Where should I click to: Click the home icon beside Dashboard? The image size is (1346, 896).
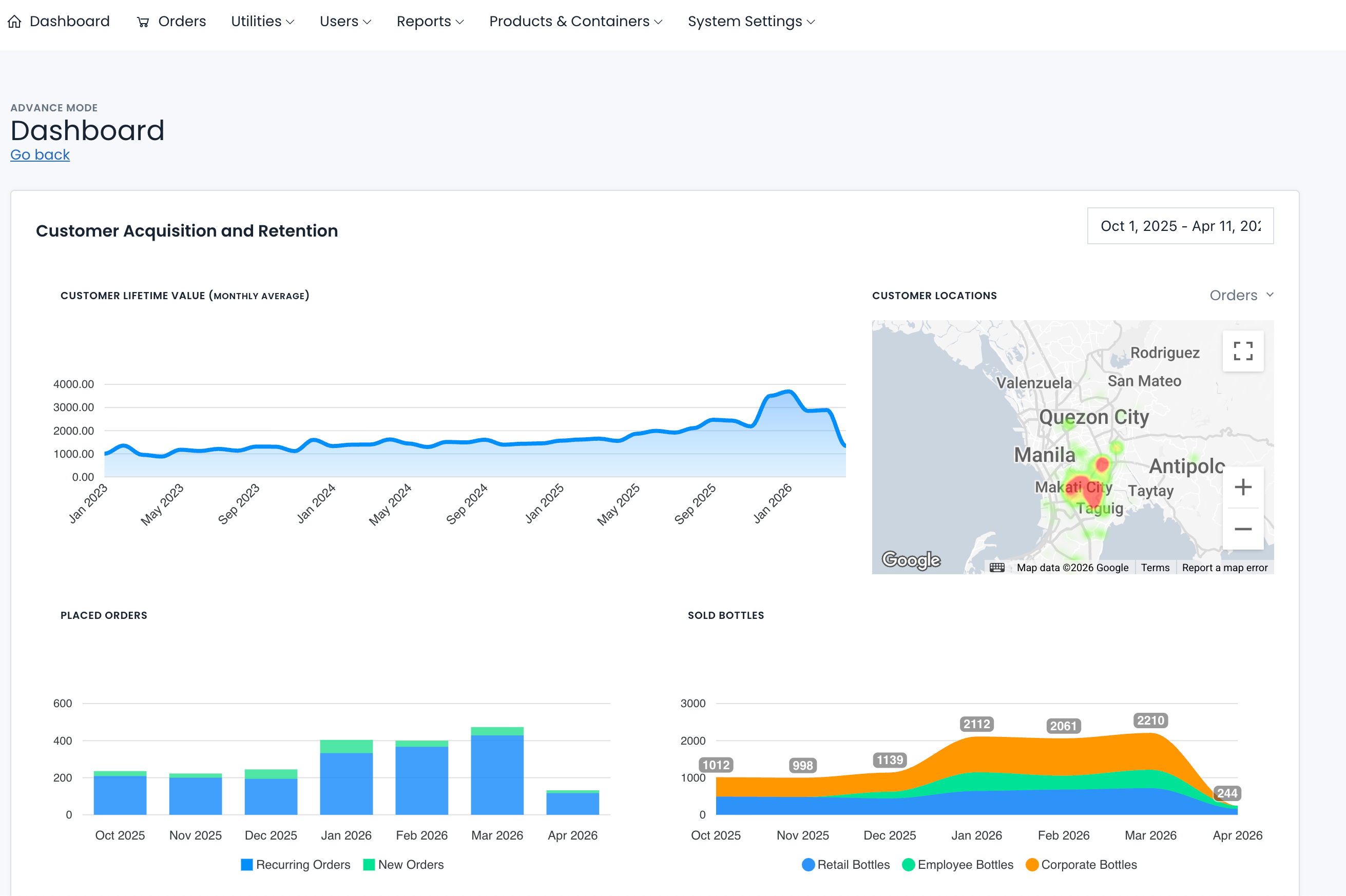pyautogui.click(x=14, y=22)
